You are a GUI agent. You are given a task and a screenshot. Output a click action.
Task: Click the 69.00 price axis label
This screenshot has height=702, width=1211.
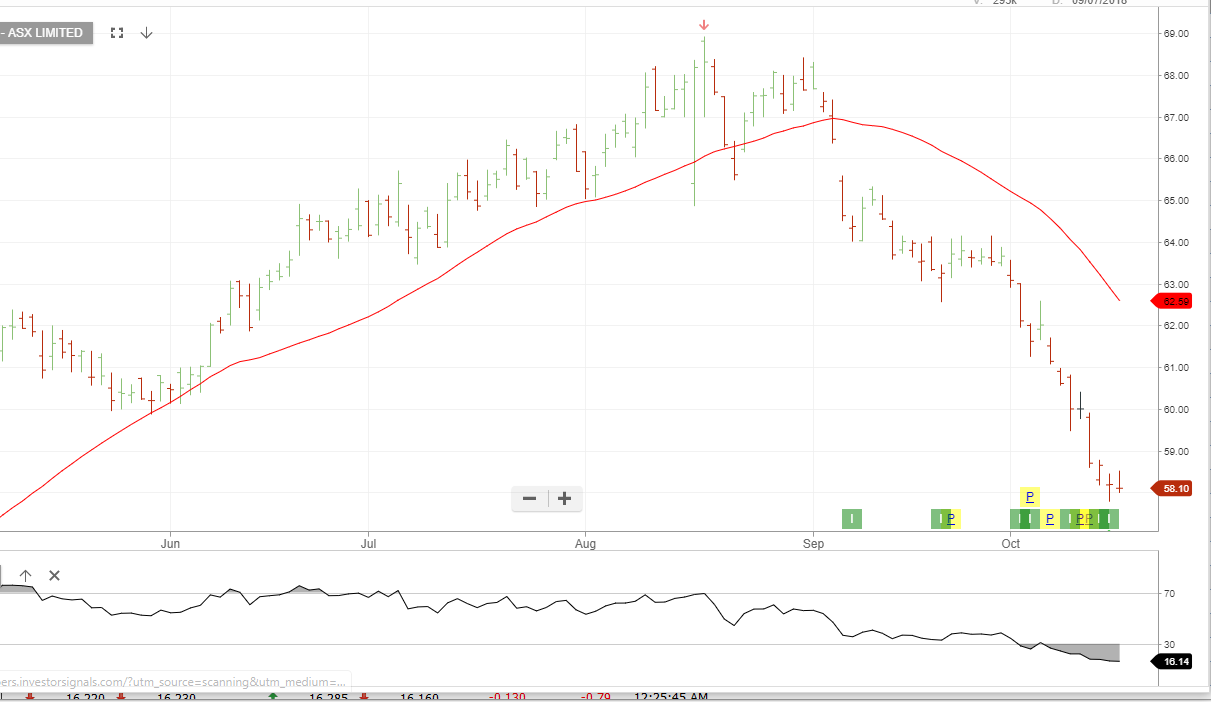coord(1176,34)
